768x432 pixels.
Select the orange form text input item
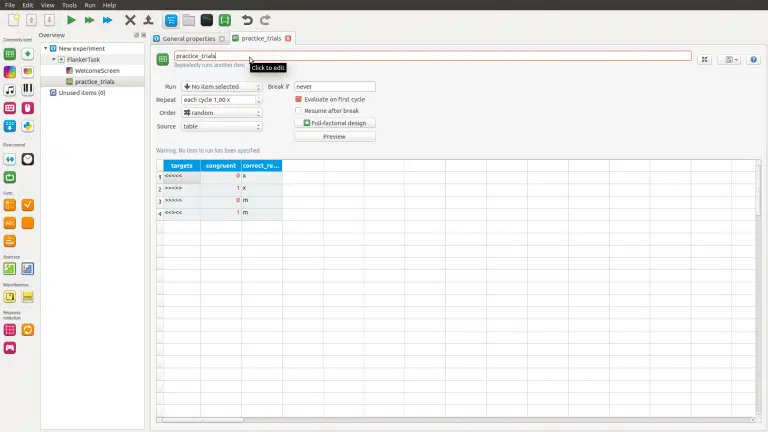(x=10, y=223)
